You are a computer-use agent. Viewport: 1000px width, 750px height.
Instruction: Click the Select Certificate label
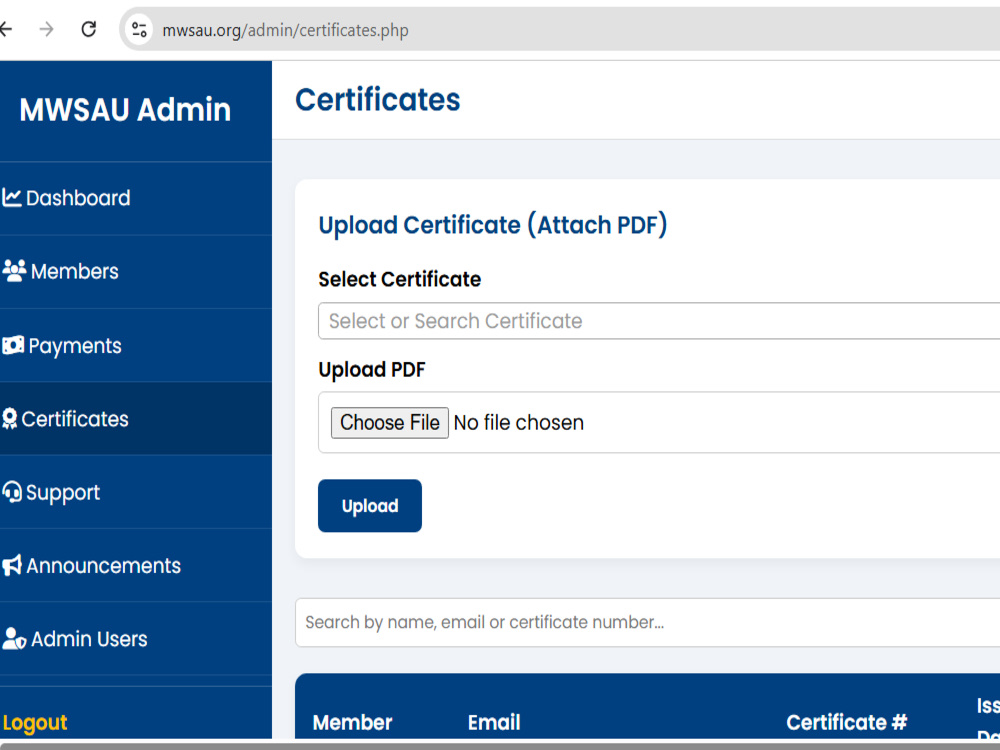[400, 279]
